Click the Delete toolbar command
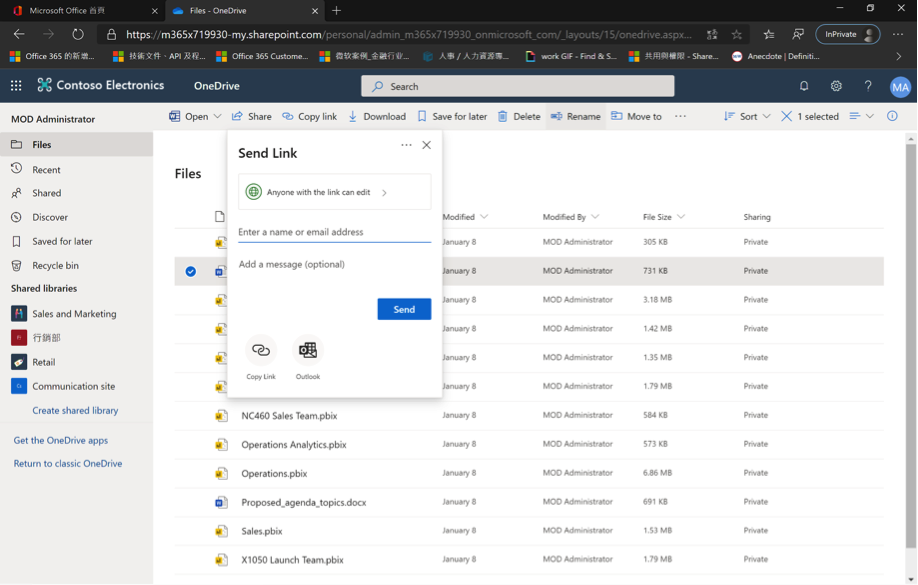The image size is (918, 585). (x=519, y=116)
